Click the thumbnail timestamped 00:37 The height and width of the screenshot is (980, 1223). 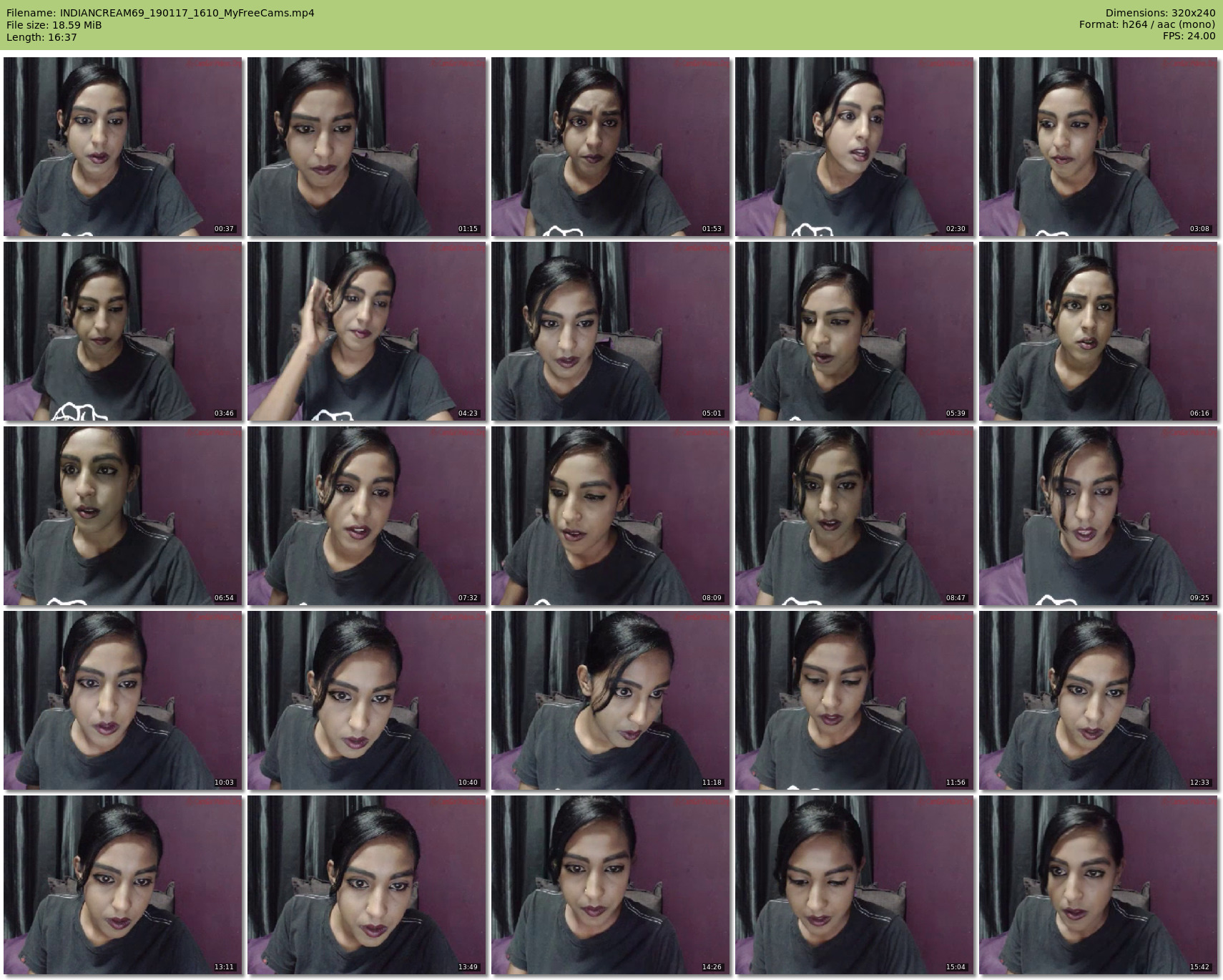[x=122, y=147]
